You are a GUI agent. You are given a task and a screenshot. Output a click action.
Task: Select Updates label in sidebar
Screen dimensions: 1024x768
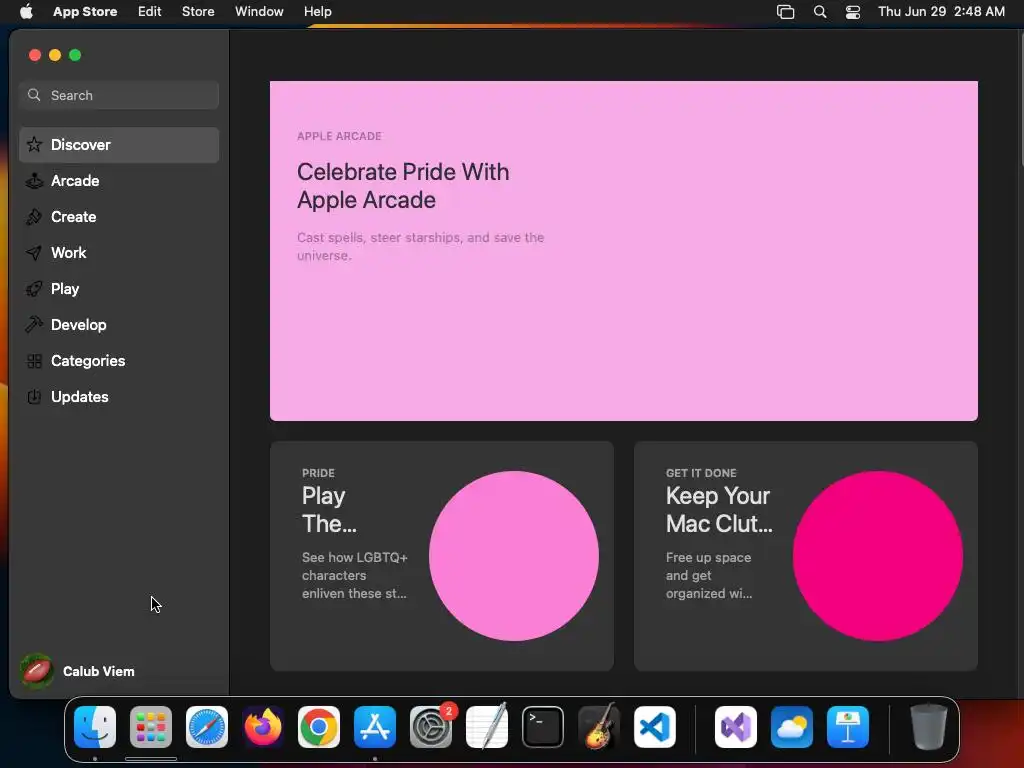(80, 396)
